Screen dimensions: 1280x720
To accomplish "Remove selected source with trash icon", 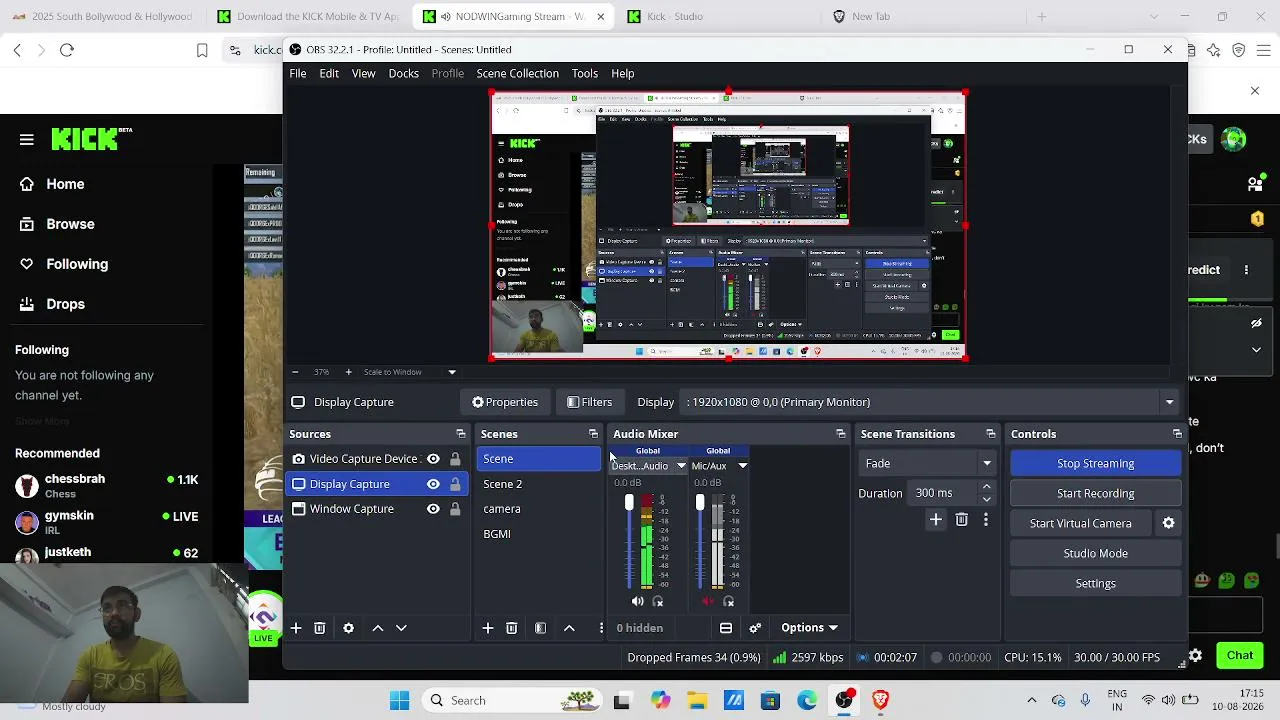I will click(x=320, y=628).
